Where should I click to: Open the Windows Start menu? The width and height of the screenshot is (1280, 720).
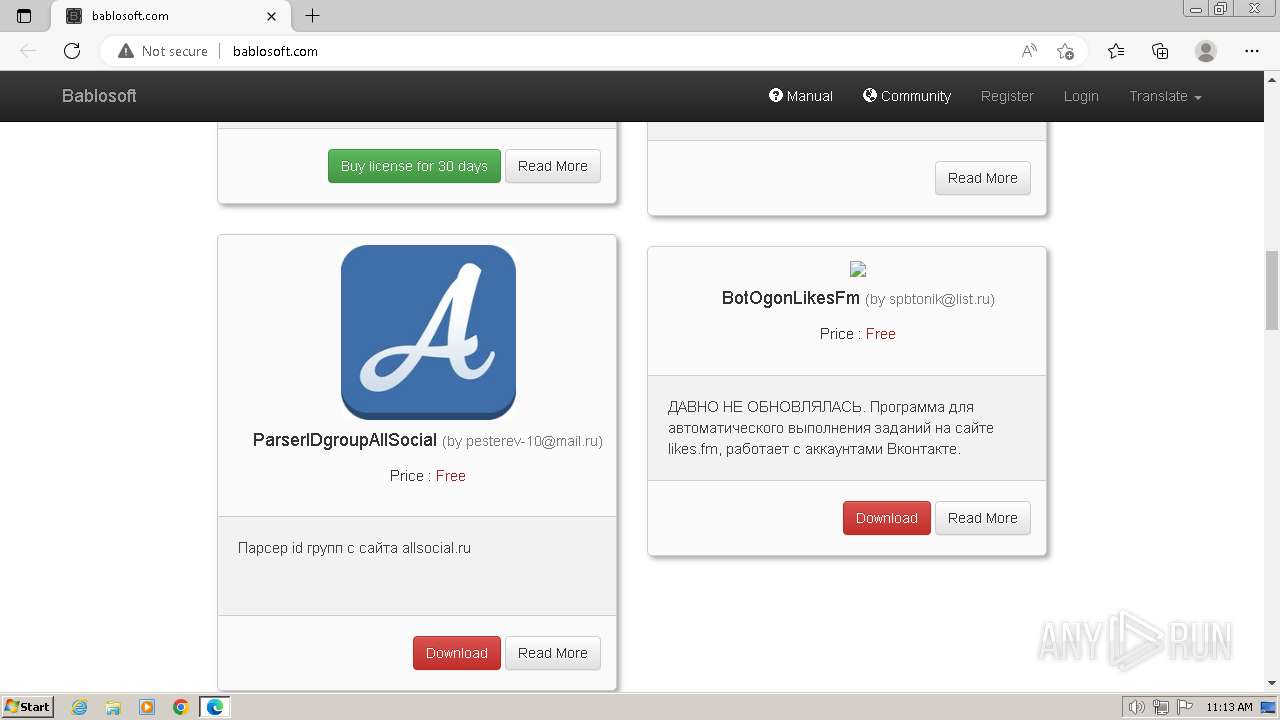(x=28, y=706)
